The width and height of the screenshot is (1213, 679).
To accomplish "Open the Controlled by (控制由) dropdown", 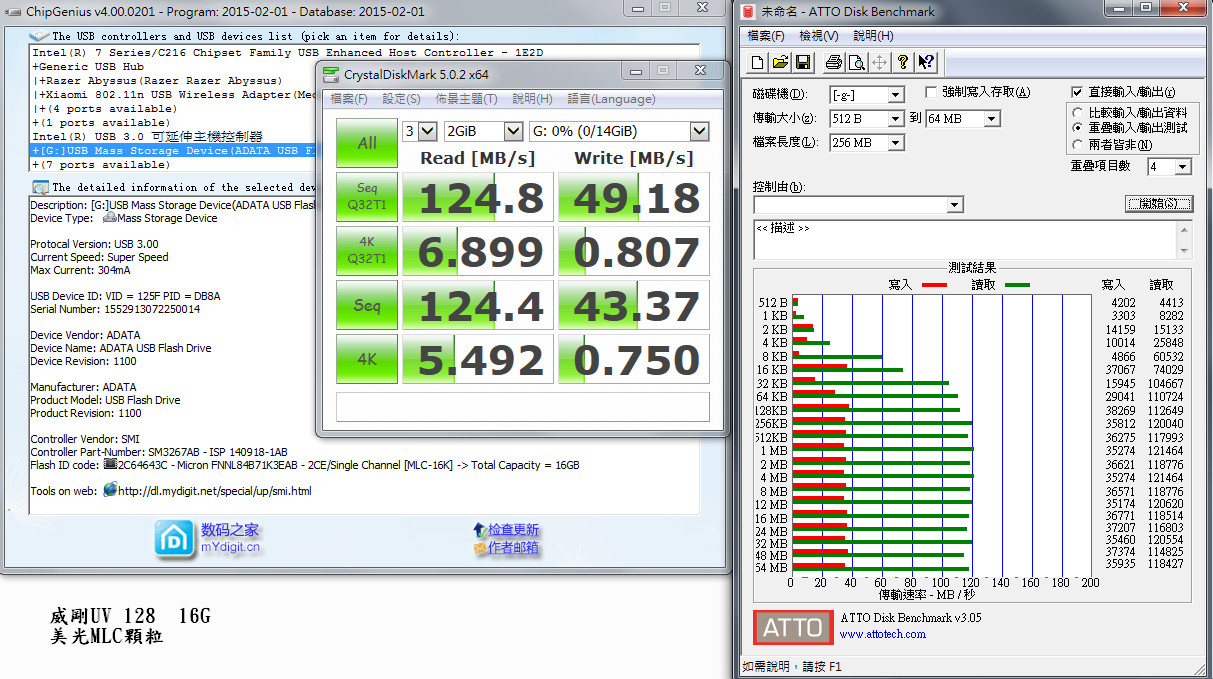I will point(858,205).
